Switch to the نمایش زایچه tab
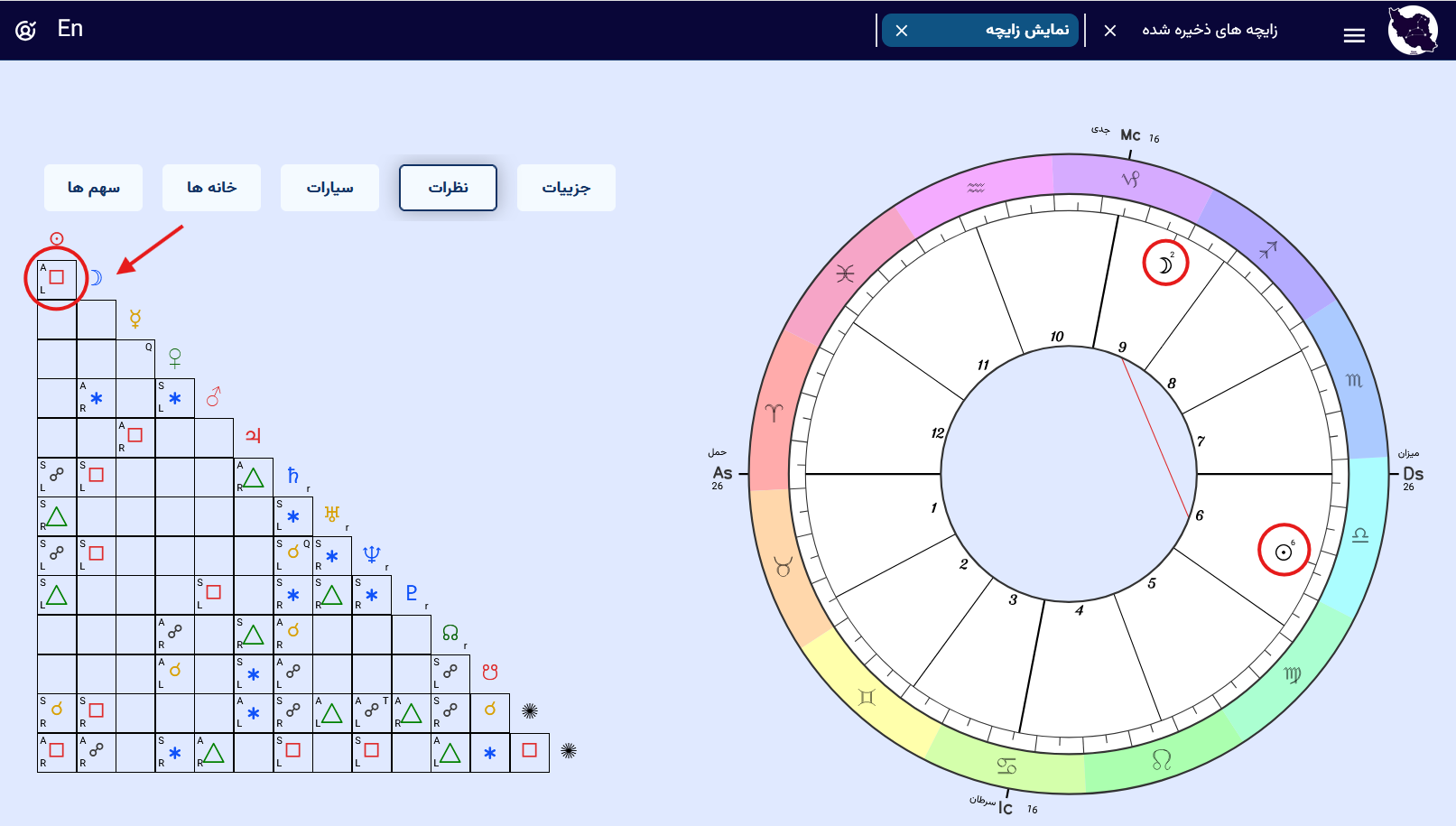The height and width of the screenshot is (826, 1456). click(1026, 30)
